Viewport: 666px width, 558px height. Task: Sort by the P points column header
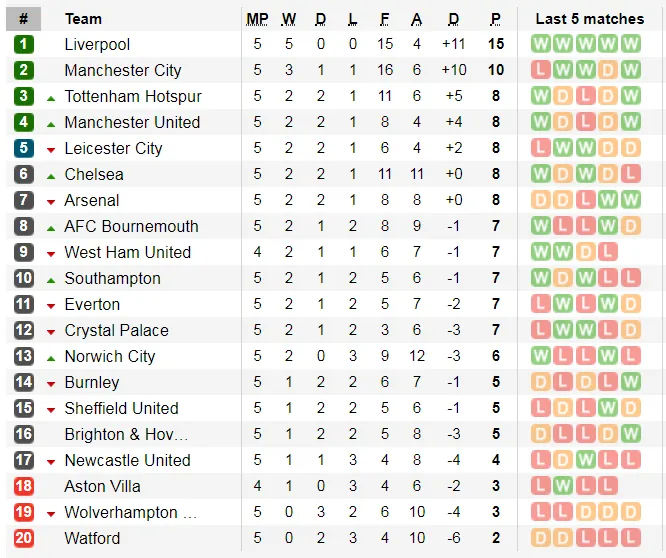[495, 18]
